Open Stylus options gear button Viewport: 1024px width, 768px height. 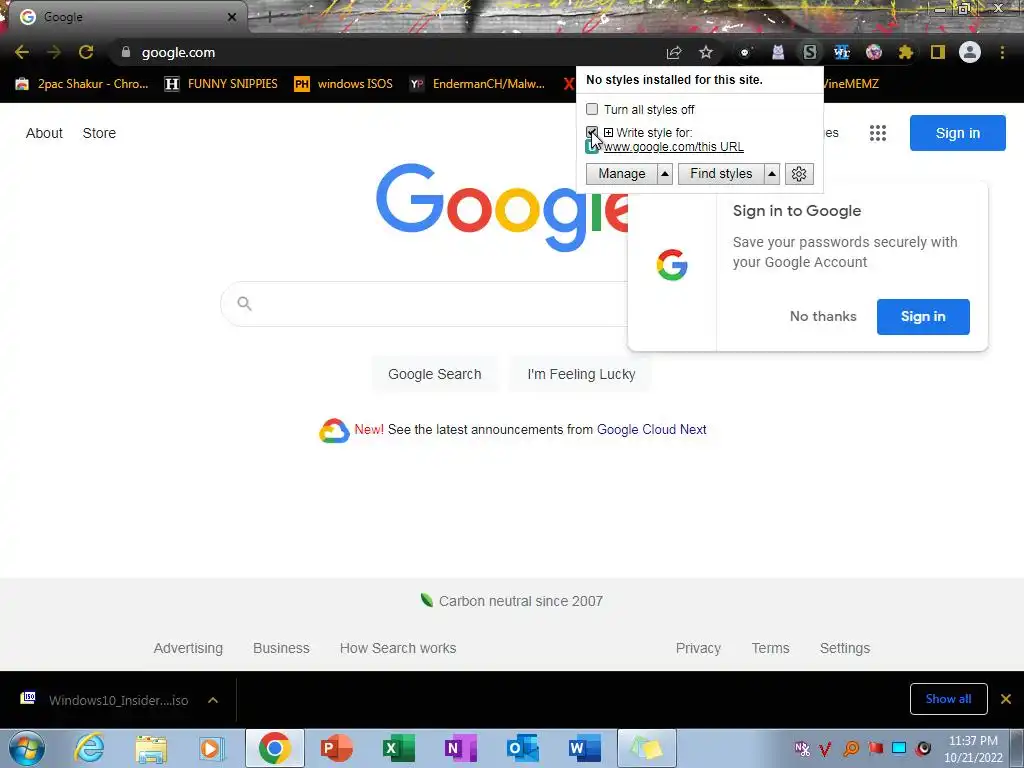point(799,174)
